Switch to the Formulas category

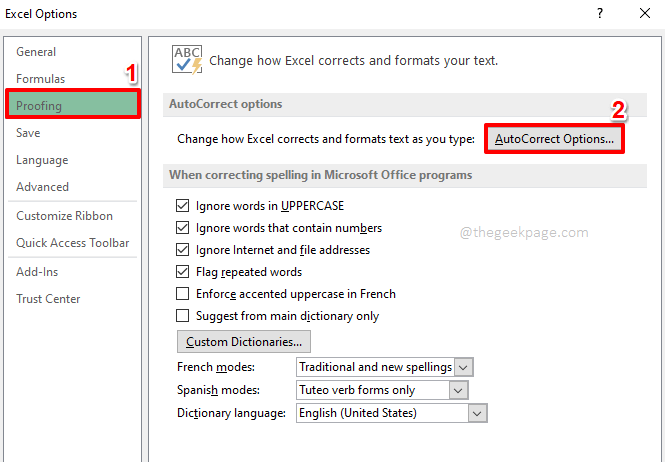(x=41, y=79)
